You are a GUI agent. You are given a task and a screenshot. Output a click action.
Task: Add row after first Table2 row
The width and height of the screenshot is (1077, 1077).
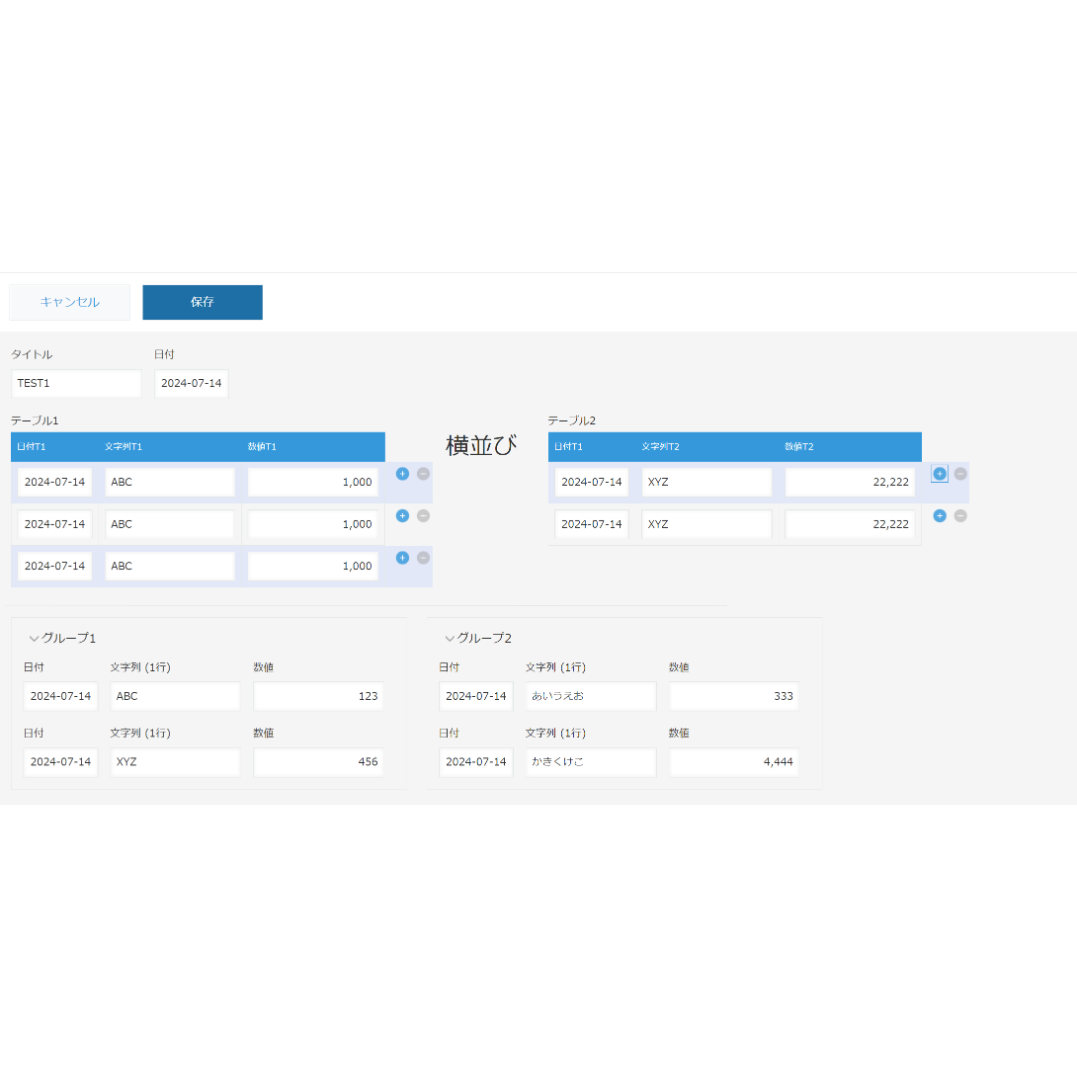(940, 473)
